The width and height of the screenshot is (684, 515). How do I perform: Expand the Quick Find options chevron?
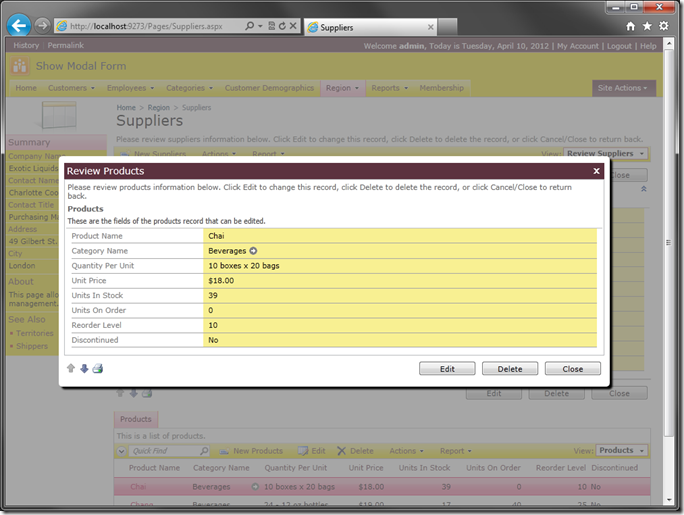(x=121, y=451)
